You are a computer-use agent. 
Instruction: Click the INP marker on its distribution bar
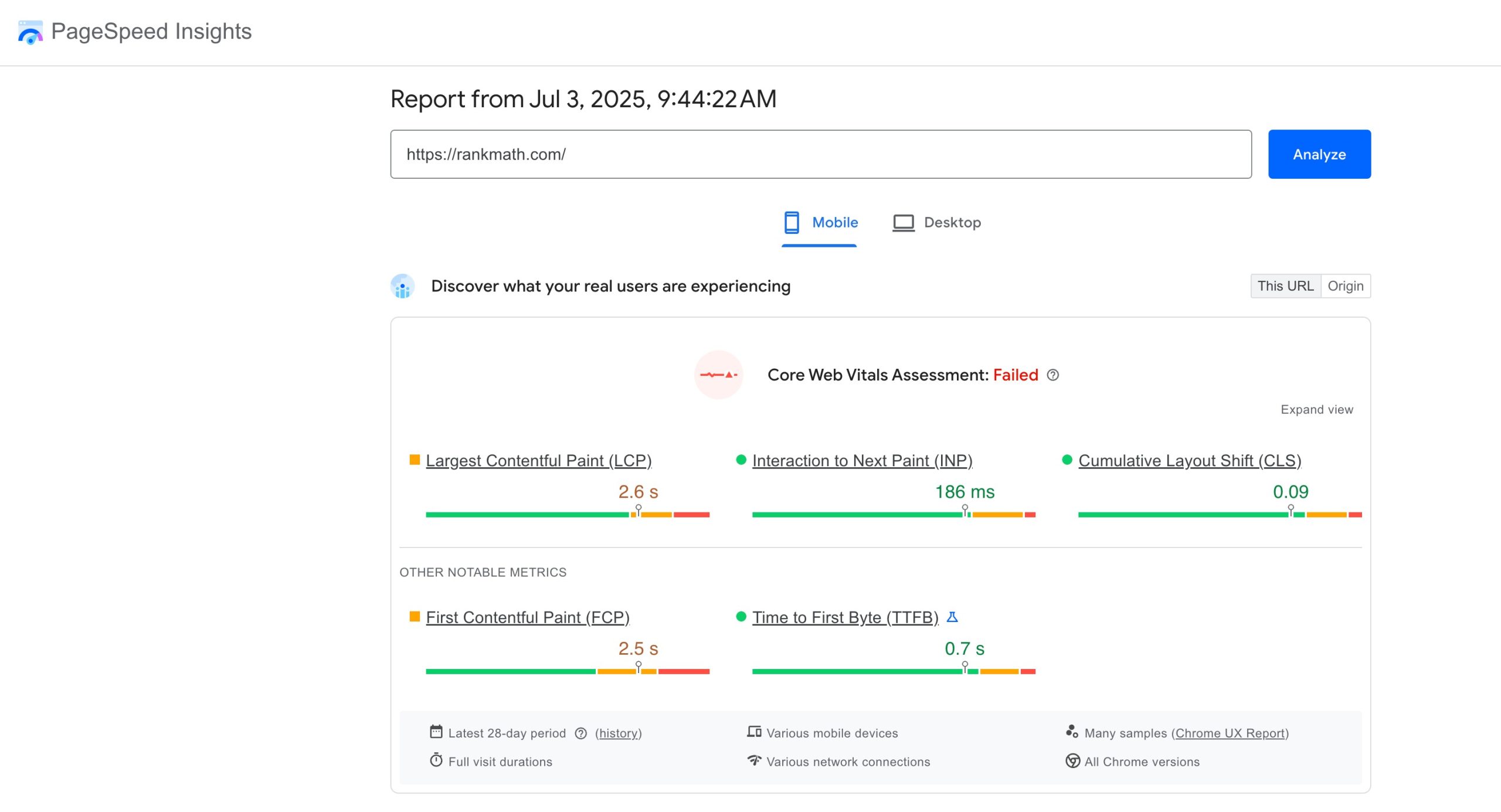(964, 509)
